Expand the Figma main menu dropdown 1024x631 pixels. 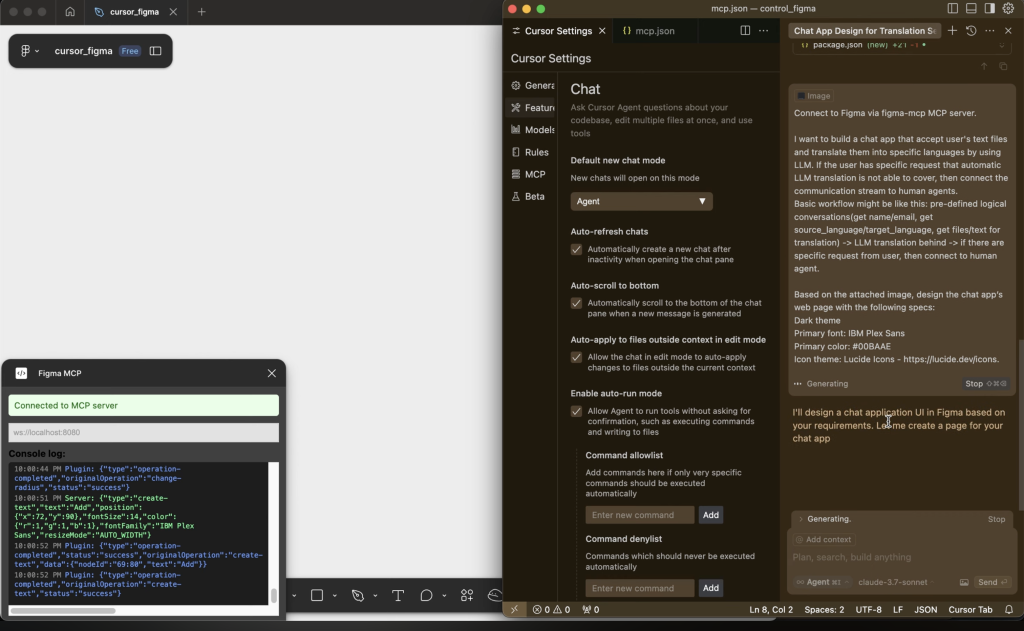click(x=30, y=51)
